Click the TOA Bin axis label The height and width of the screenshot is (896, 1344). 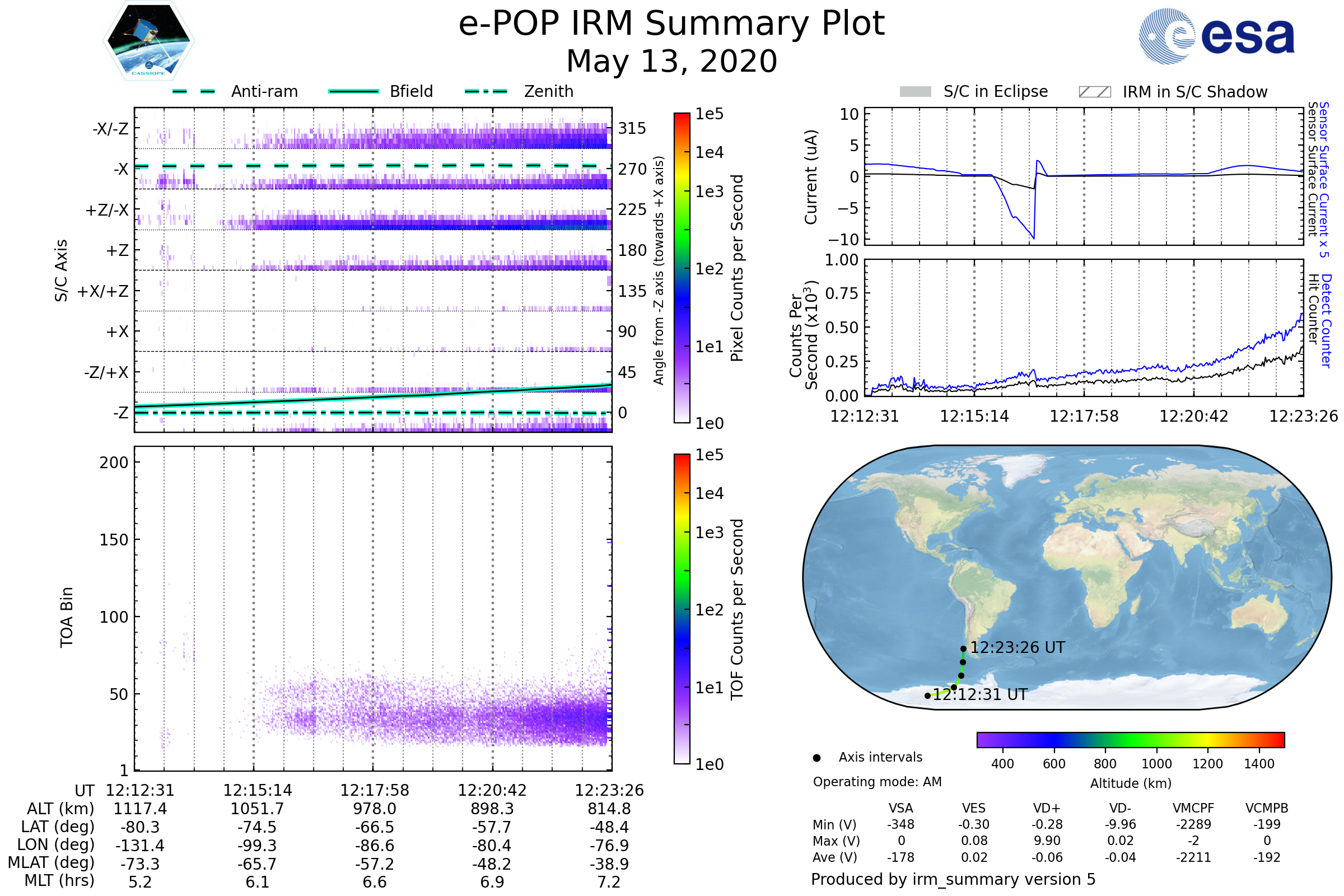[67, 617]
